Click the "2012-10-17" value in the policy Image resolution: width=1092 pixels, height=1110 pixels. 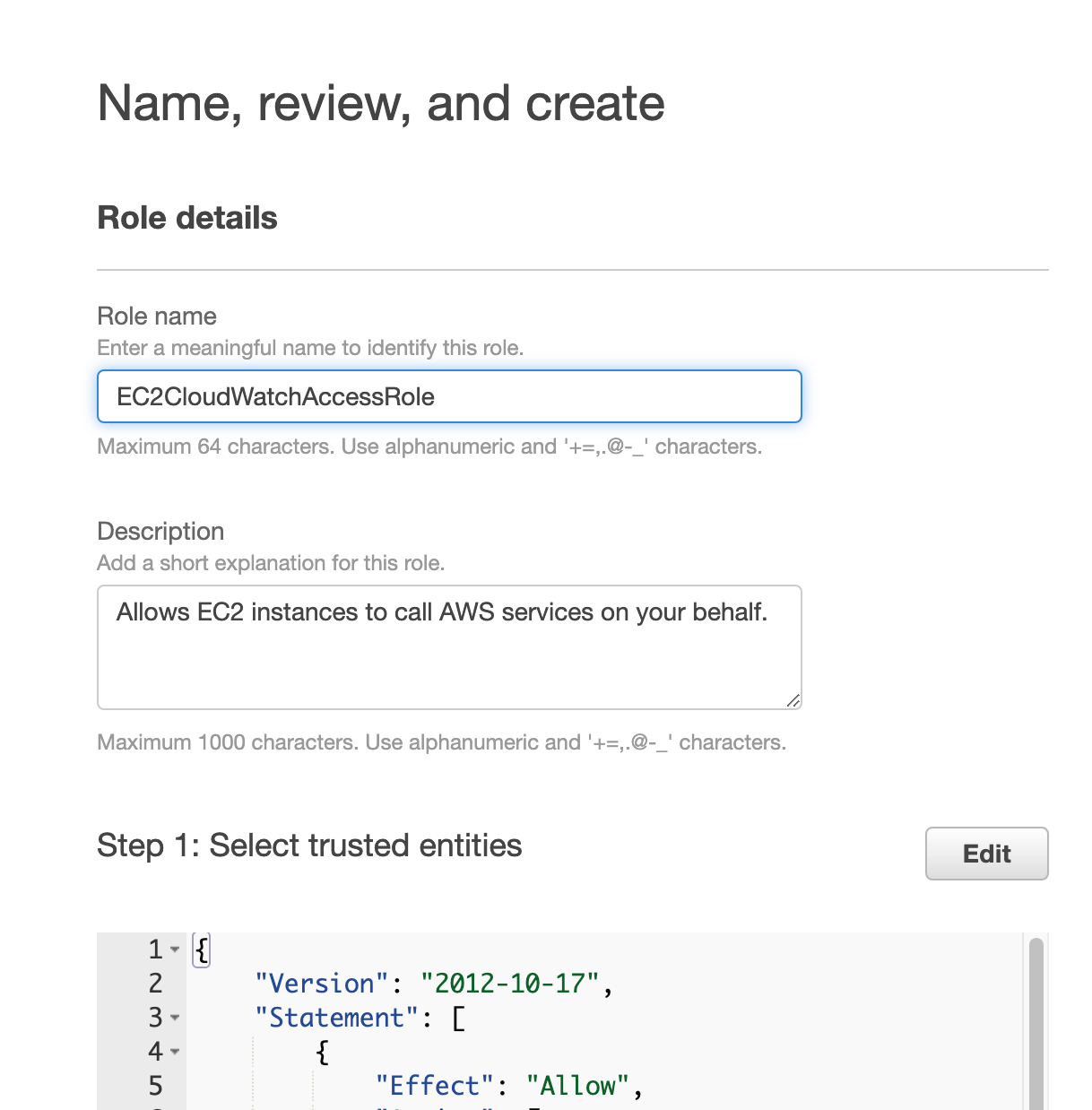(x=509, y=984)
